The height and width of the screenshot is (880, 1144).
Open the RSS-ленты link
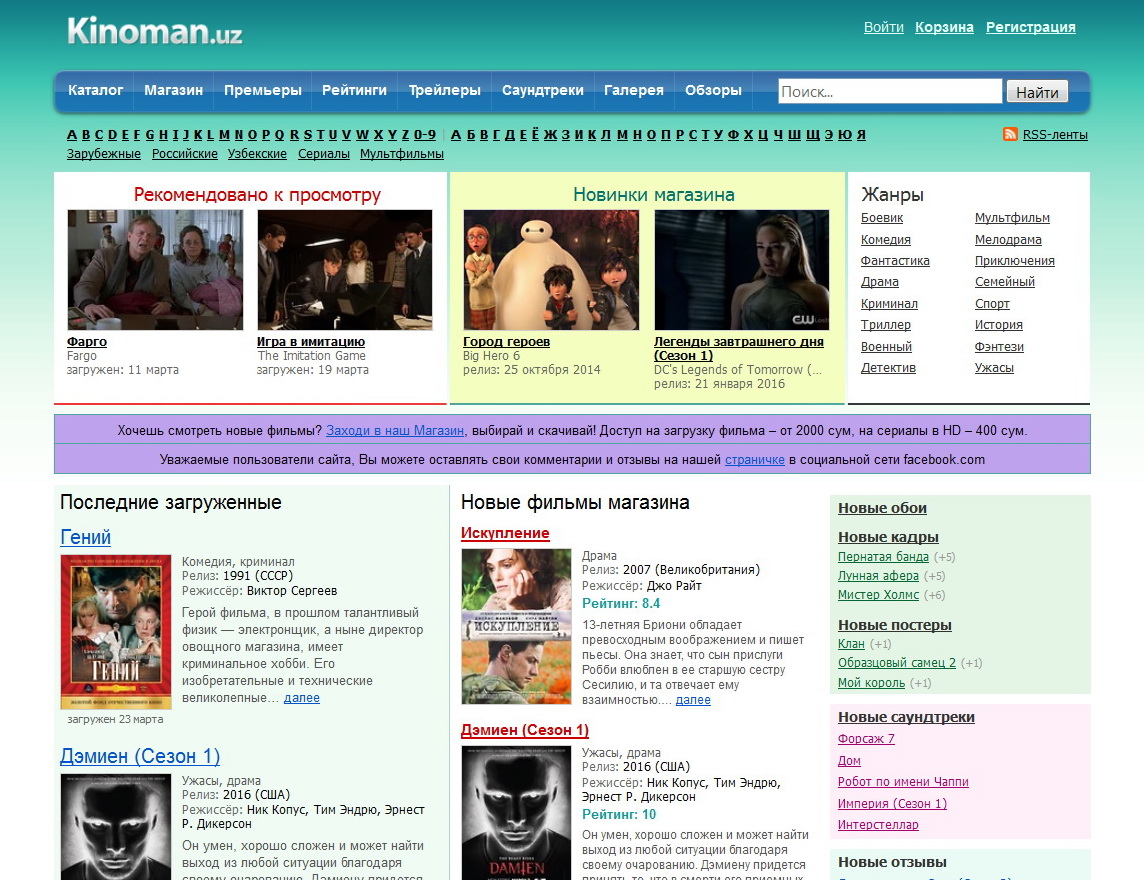tap(1055, 135)
